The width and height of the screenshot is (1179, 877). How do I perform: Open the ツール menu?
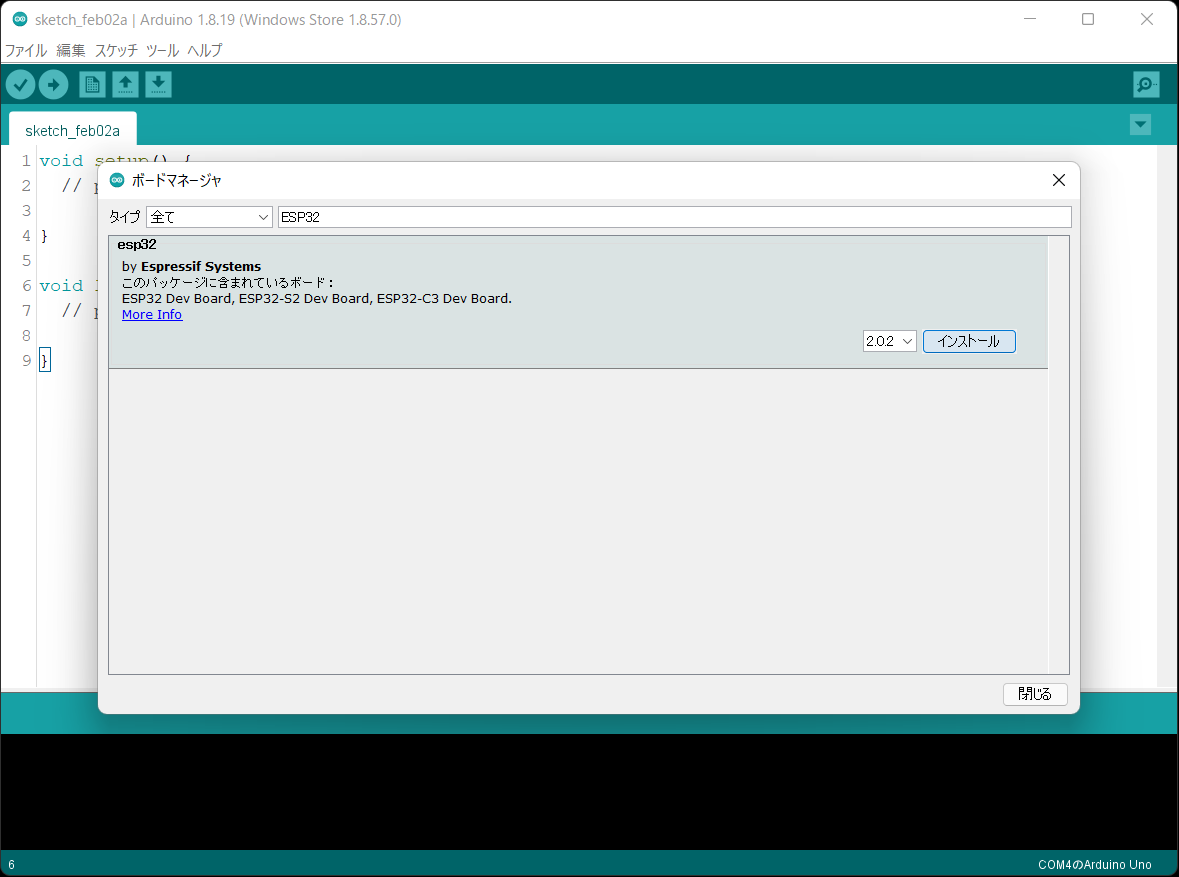[162, 50]
